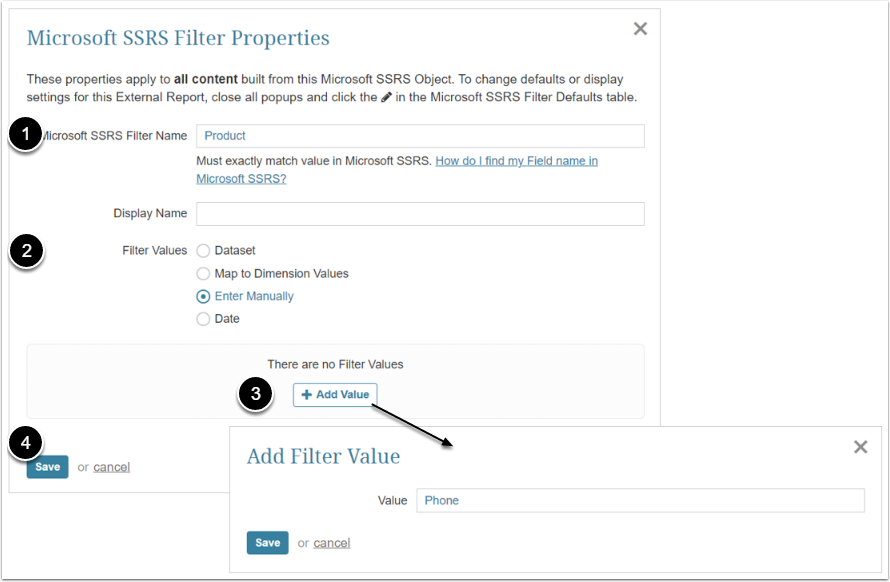The image size is (890, 582).
Task: Close the Microsoft SSRS Filter Properties dialog
Action: [x=640, y=29]
